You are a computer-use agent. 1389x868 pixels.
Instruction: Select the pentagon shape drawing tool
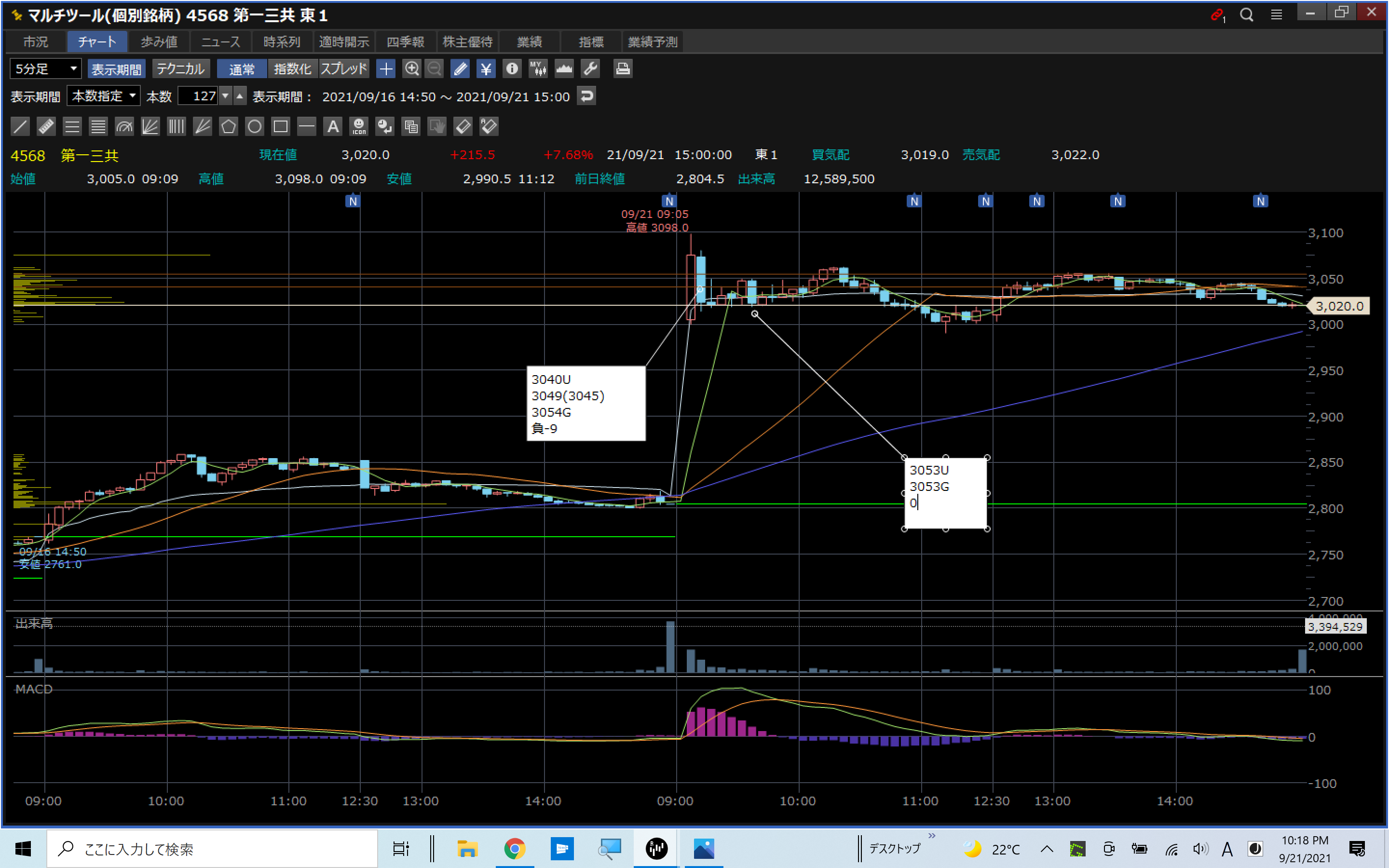(229, 126)
